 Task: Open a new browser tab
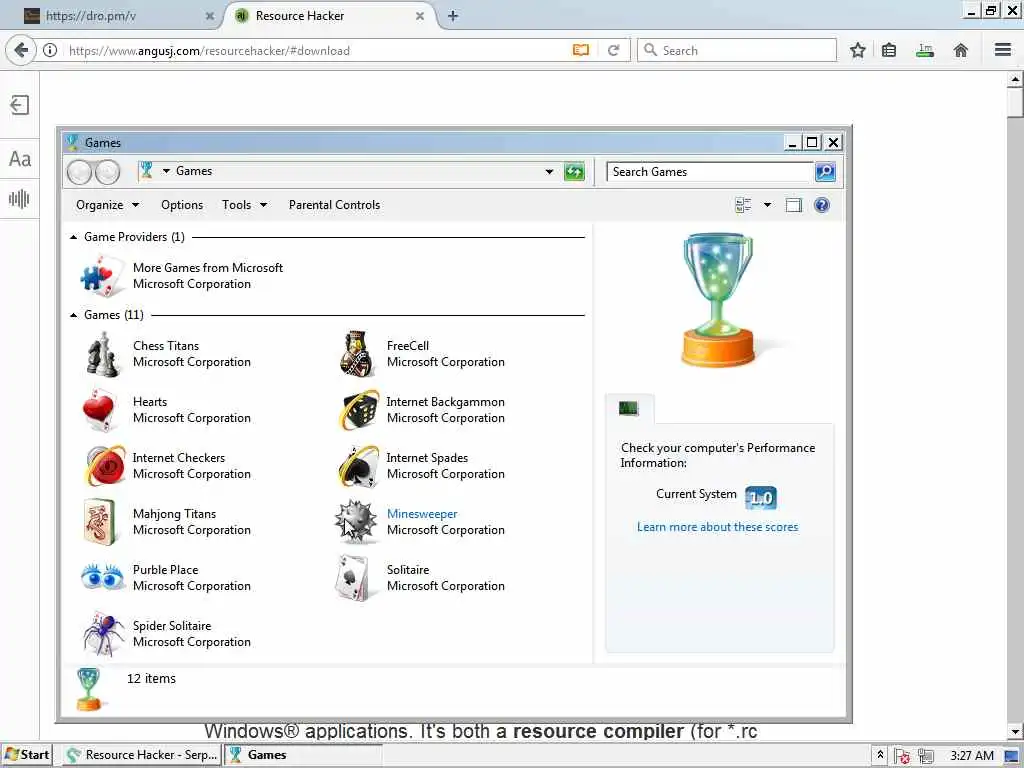(x=453, y=16)
